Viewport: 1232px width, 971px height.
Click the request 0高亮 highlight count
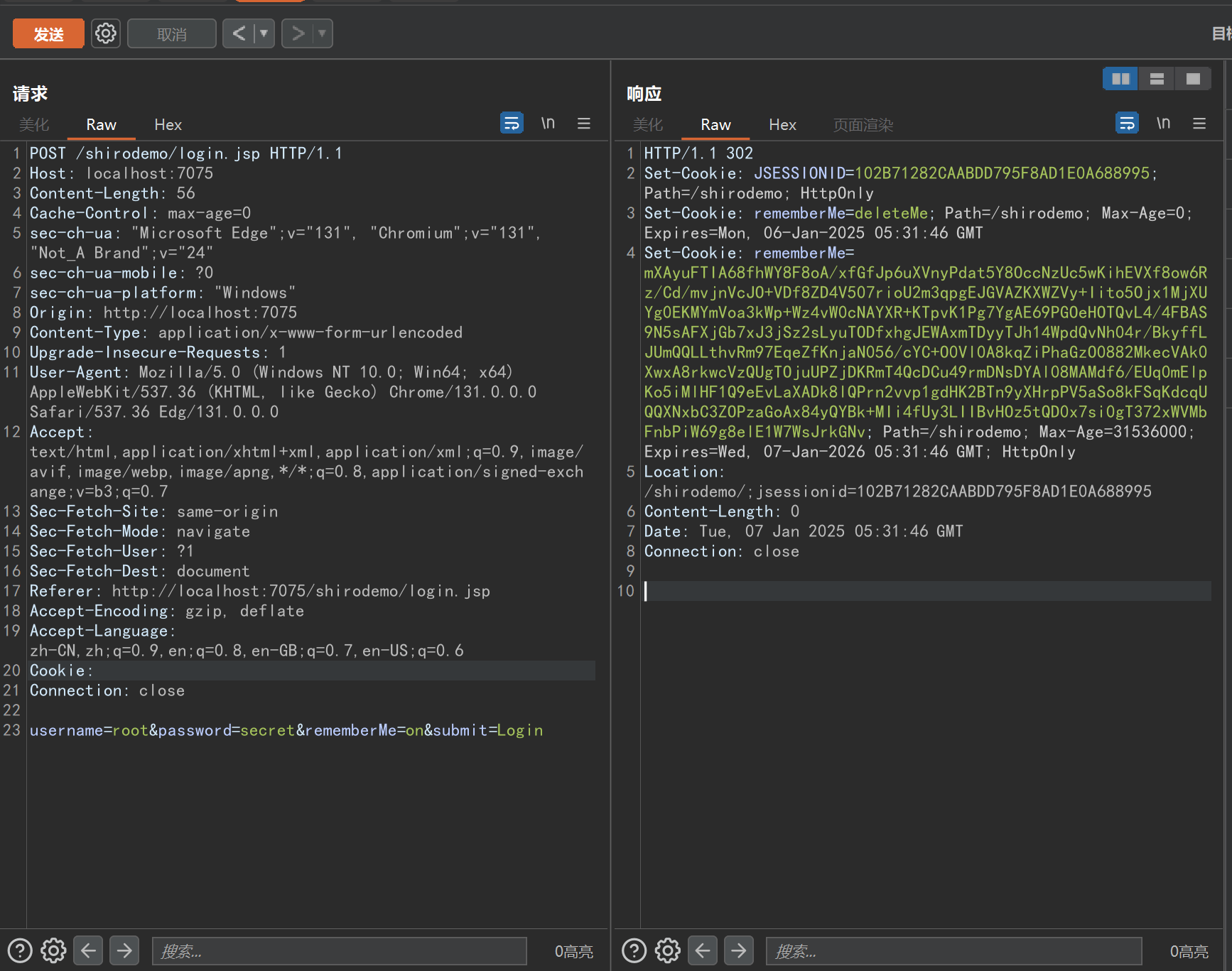573,951
